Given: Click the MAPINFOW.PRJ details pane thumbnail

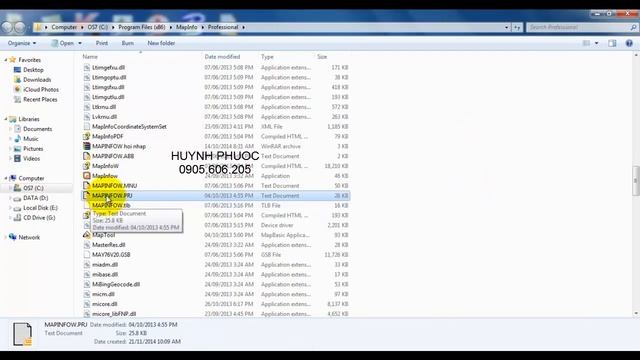Looking at the screenshot, I should 22,334.
